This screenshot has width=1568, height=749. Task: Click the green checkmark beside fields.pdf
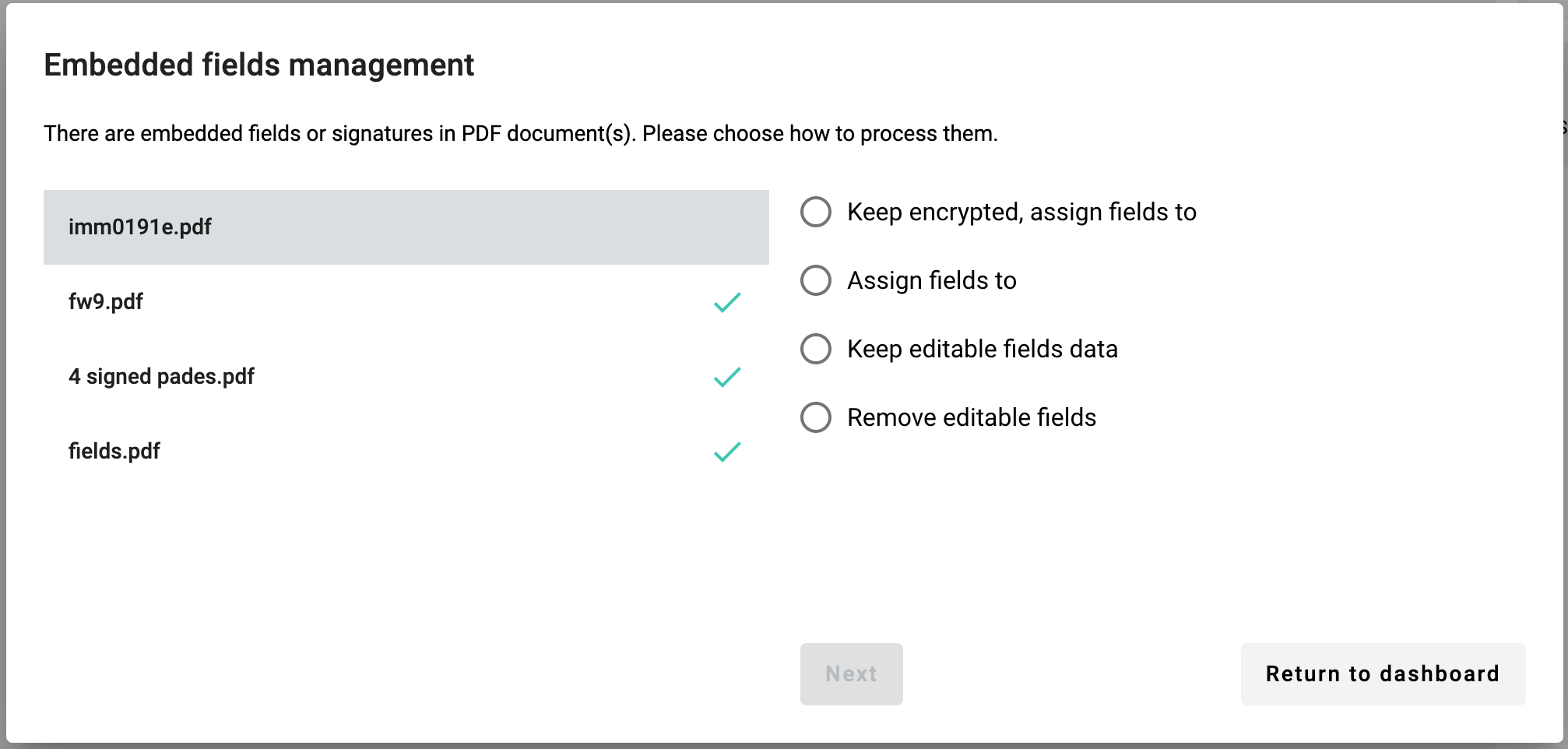click(727, 452)
